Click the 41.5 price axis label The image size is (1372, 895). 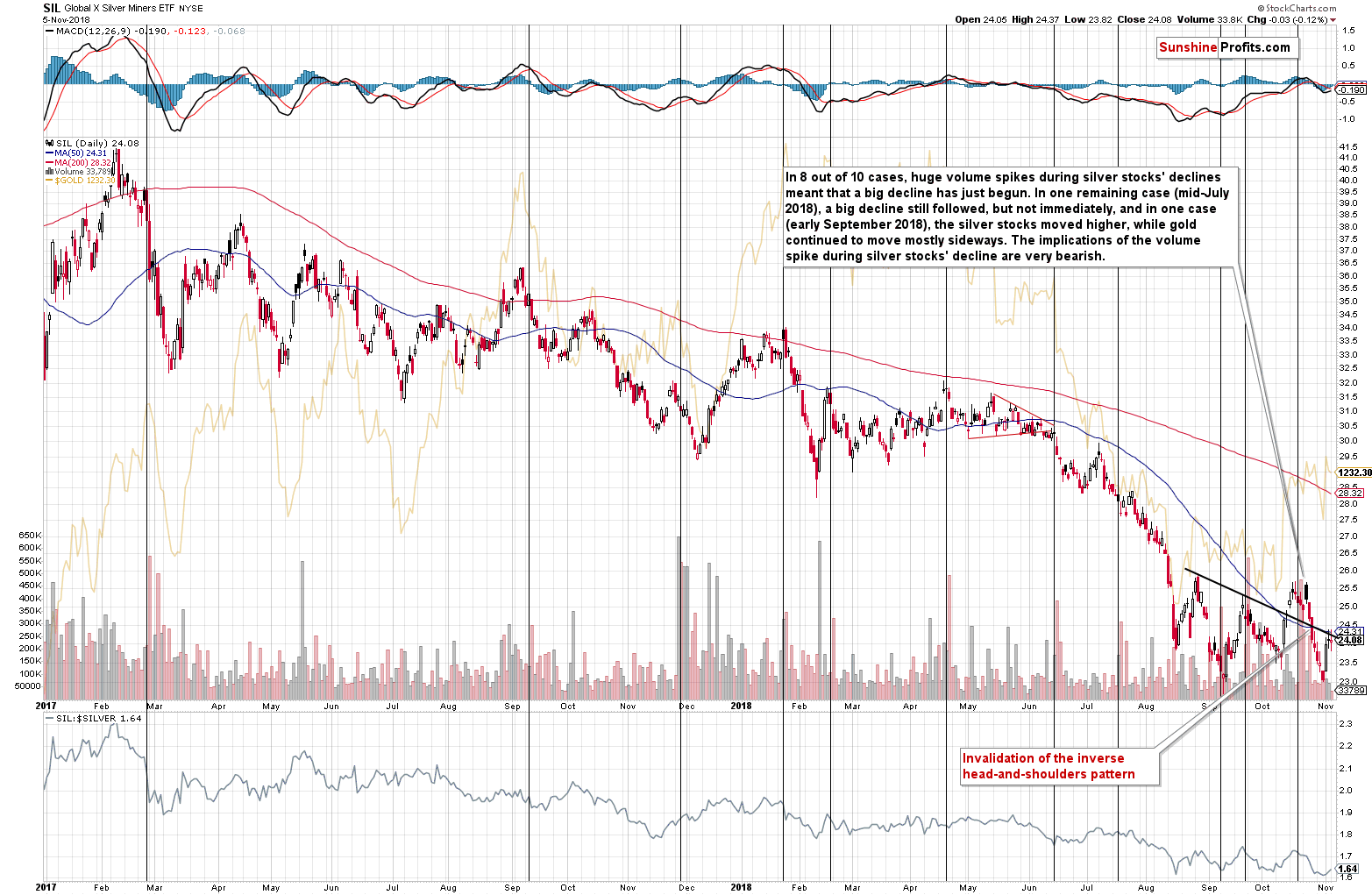point(1350,146)
